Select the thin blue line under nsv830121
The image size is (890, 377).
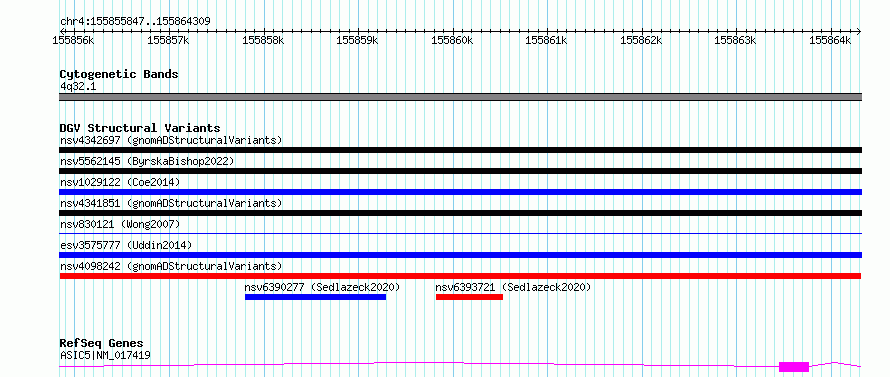click(460, 233)
